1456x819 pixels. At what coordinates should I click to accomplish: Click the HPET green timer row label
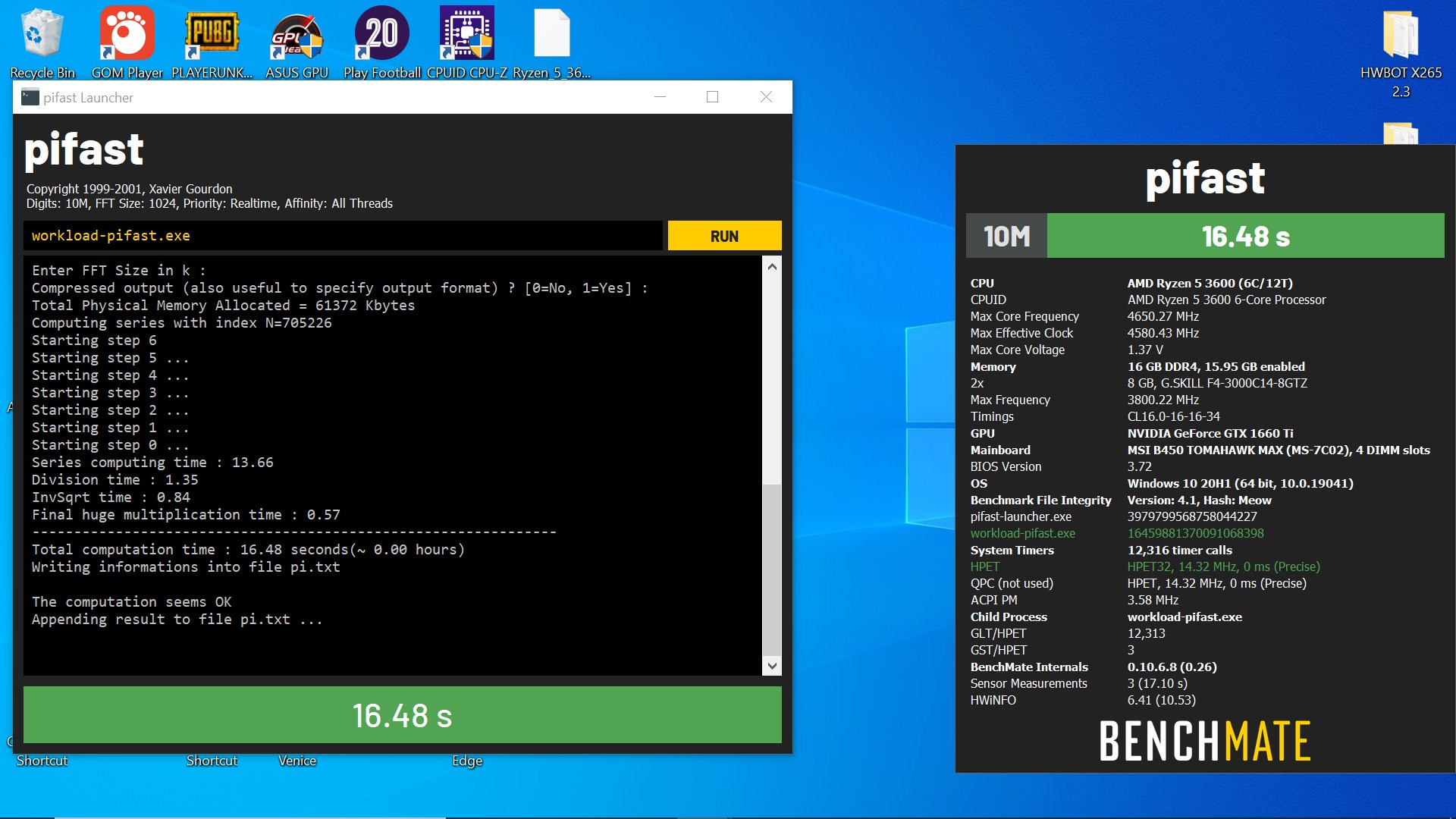click(984, 566)
